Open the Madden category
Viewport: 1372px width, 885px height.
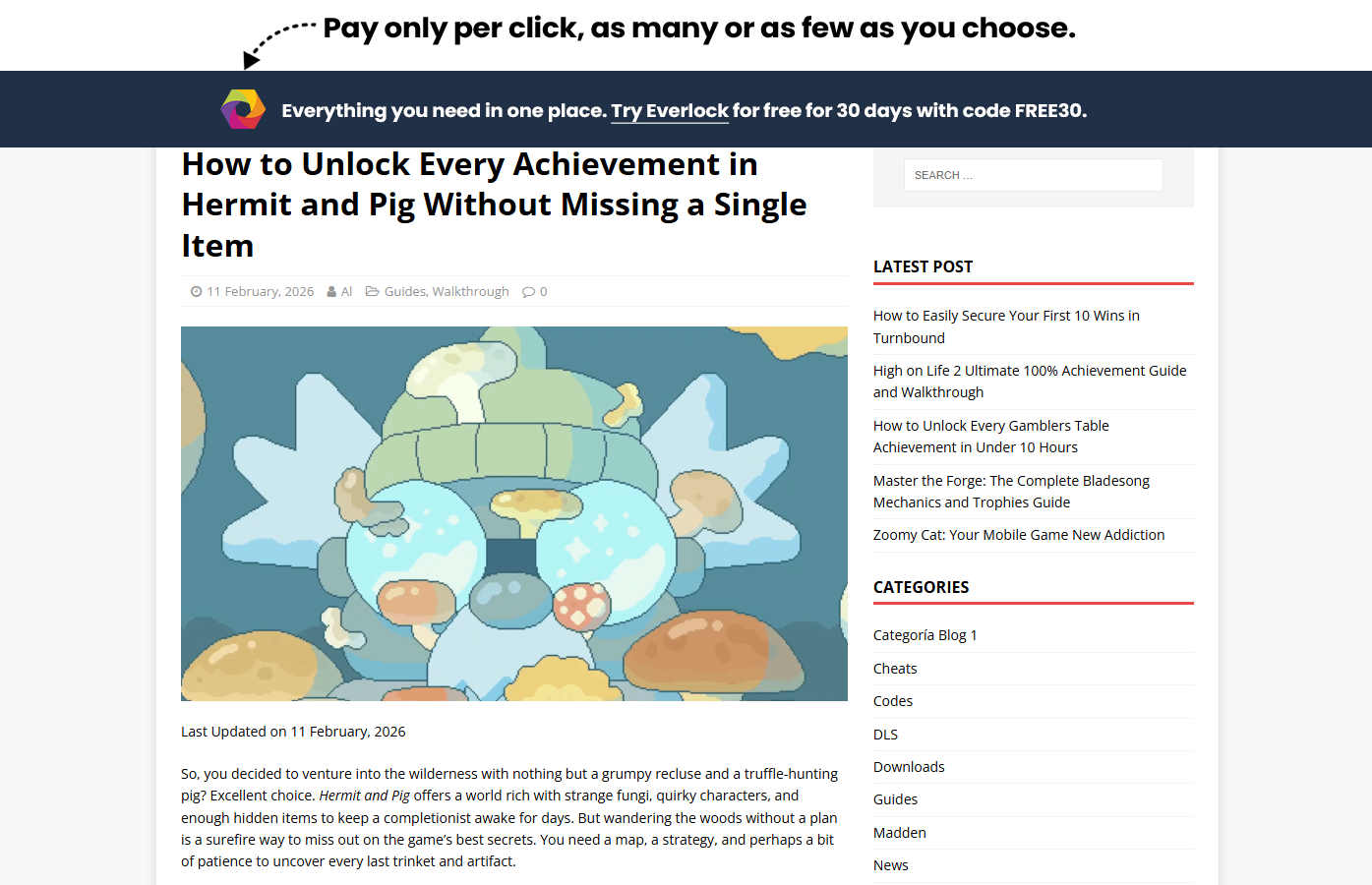[x=900, y=833]
